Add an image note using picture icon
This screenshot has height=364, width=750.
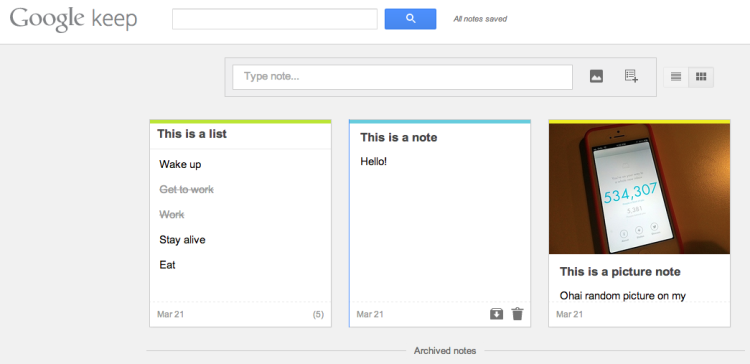pyautogui.click(x=596, y=76)
